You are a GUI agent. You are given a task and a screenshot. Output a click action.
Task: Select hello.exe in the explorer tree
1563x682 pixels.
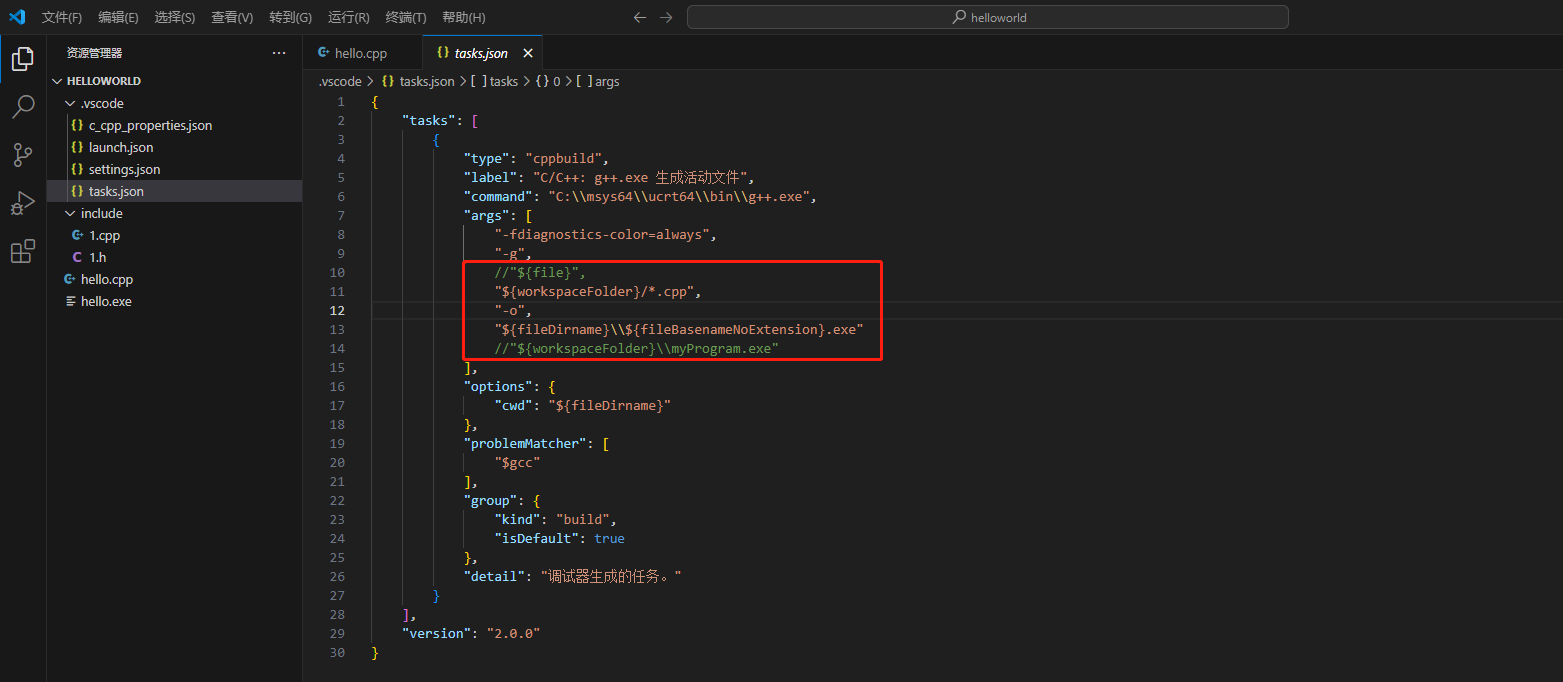coord(175,301)
